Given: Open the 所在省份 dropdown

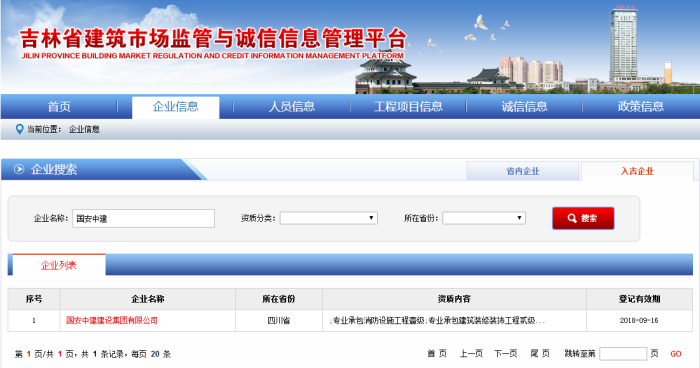Looking at the screenshot, I should tap(484, 218).
